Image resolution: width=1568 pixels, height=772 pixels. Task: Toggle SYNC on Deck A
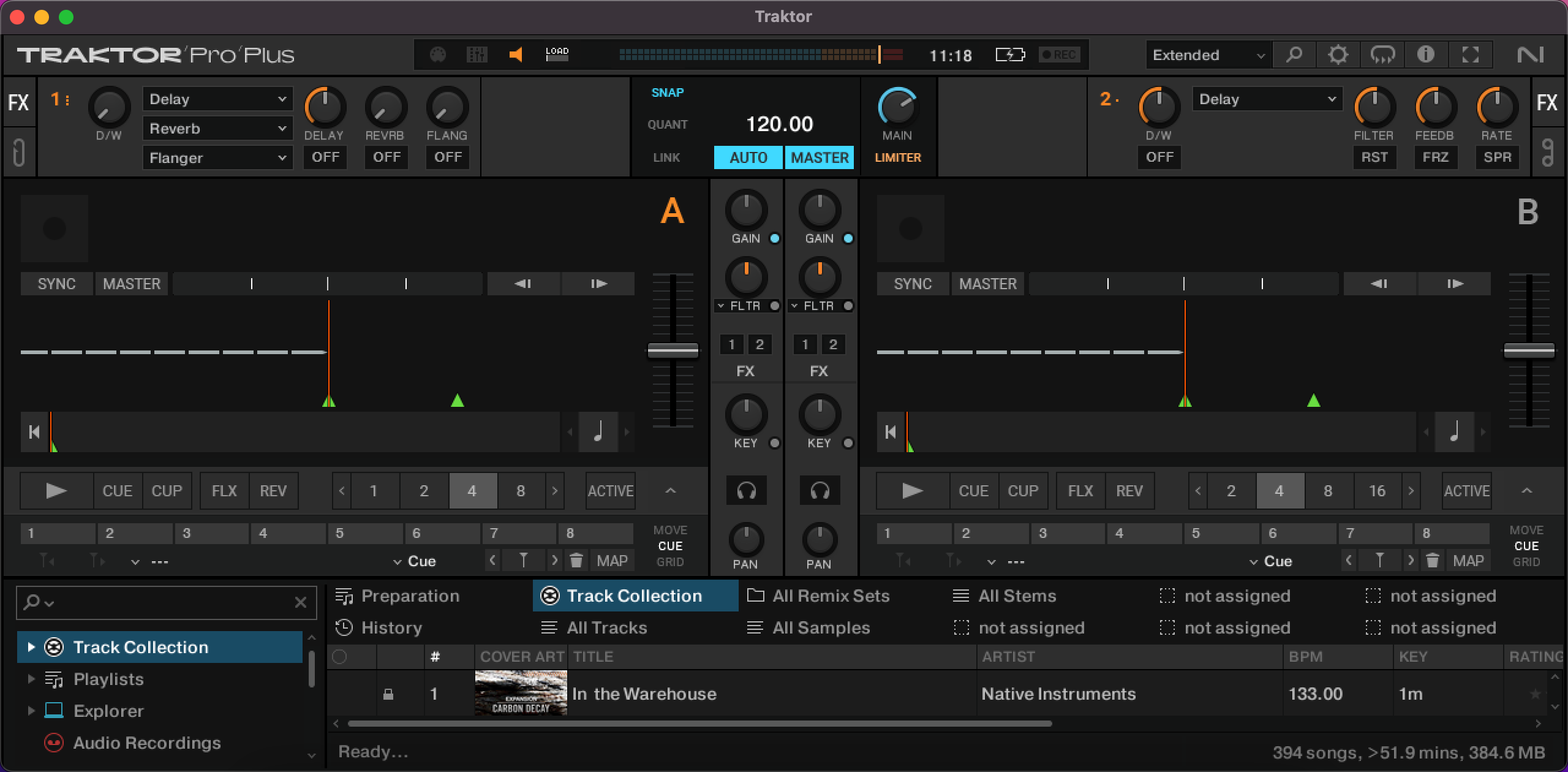point(56,284)
